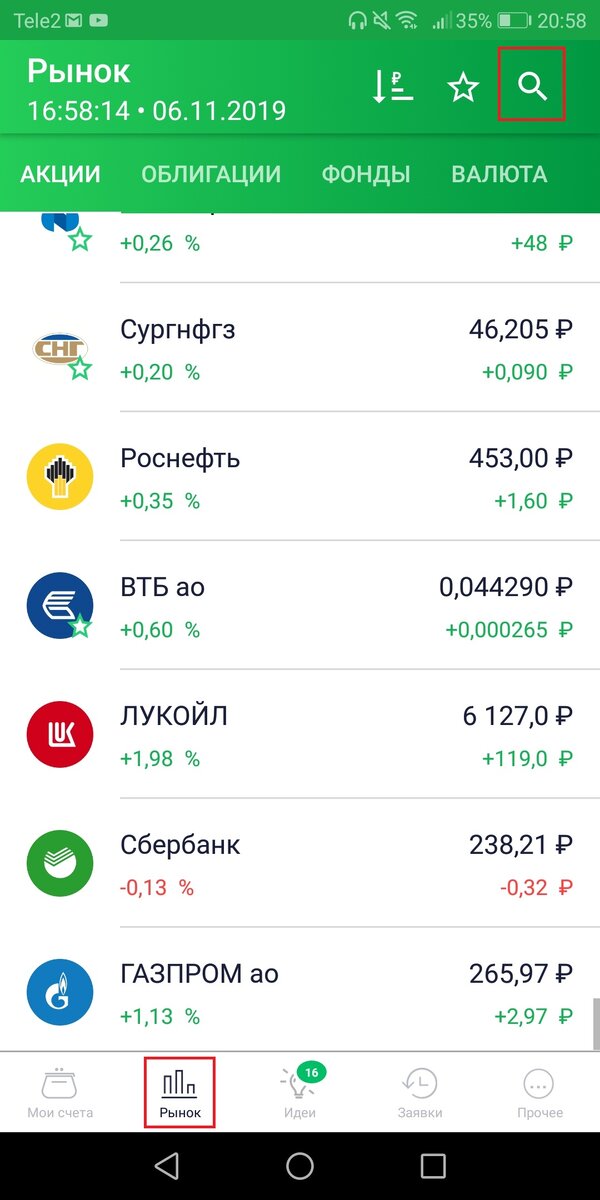Image resolution: width=600 pixels, height=1200 pixels.
Task: Show the favorites star filter
Action: click(x=463, y=87)
